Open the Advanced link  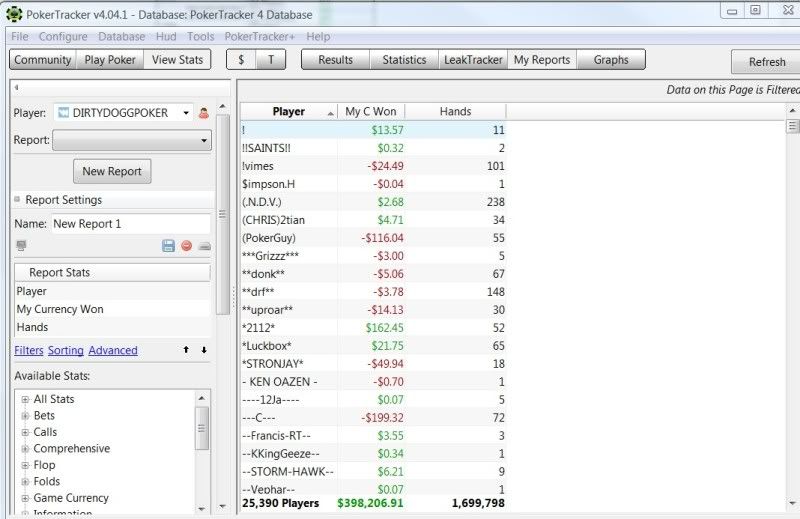click(113, 351)
